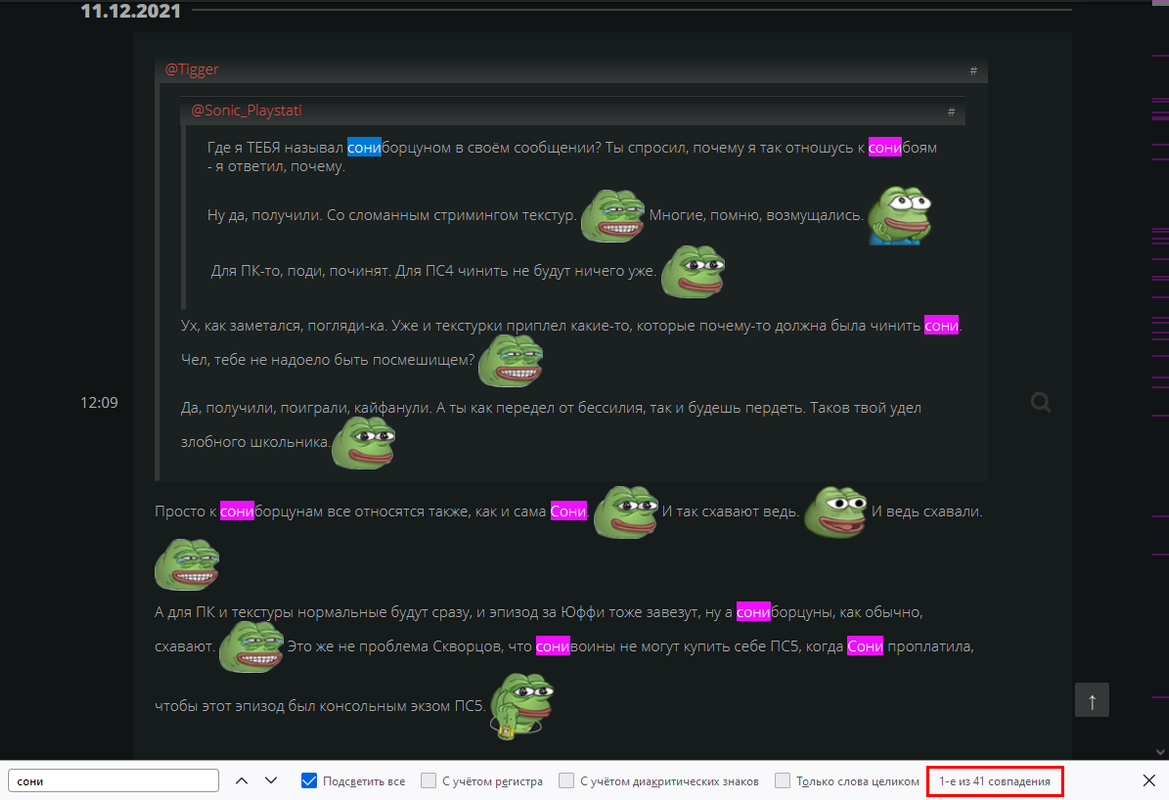This screenshot has width=1169, height=800.
Task: Click highlighted 'Сони' after 'как и сама'
Action: [568, 511]
